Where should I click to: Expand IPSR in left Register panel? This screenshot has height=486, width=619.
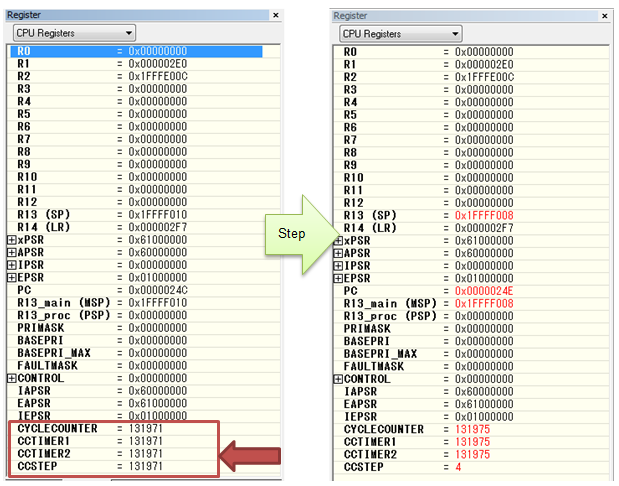pyautogui.click(x=12, y=265)
